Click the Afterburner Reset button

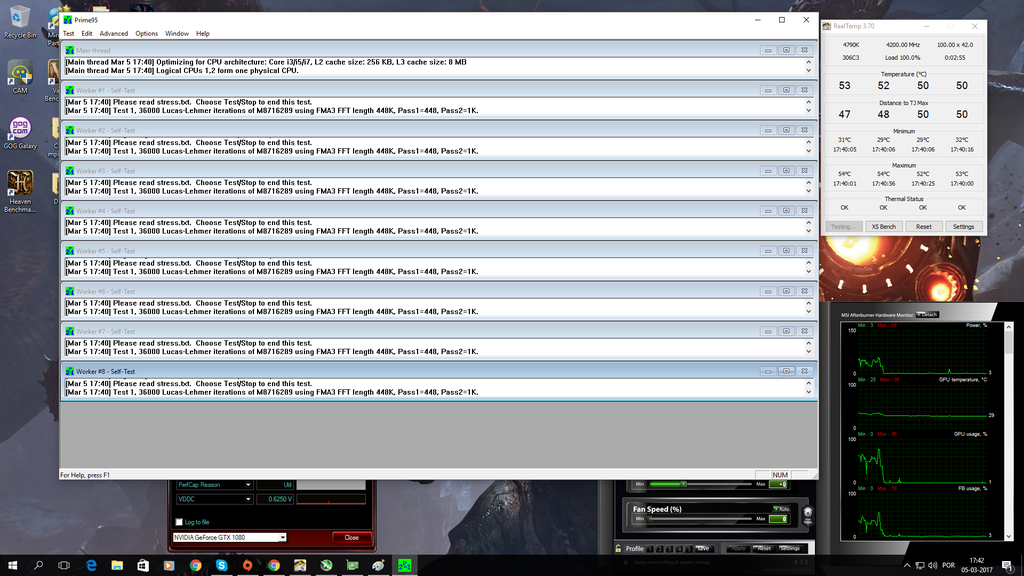pos(763,549)
